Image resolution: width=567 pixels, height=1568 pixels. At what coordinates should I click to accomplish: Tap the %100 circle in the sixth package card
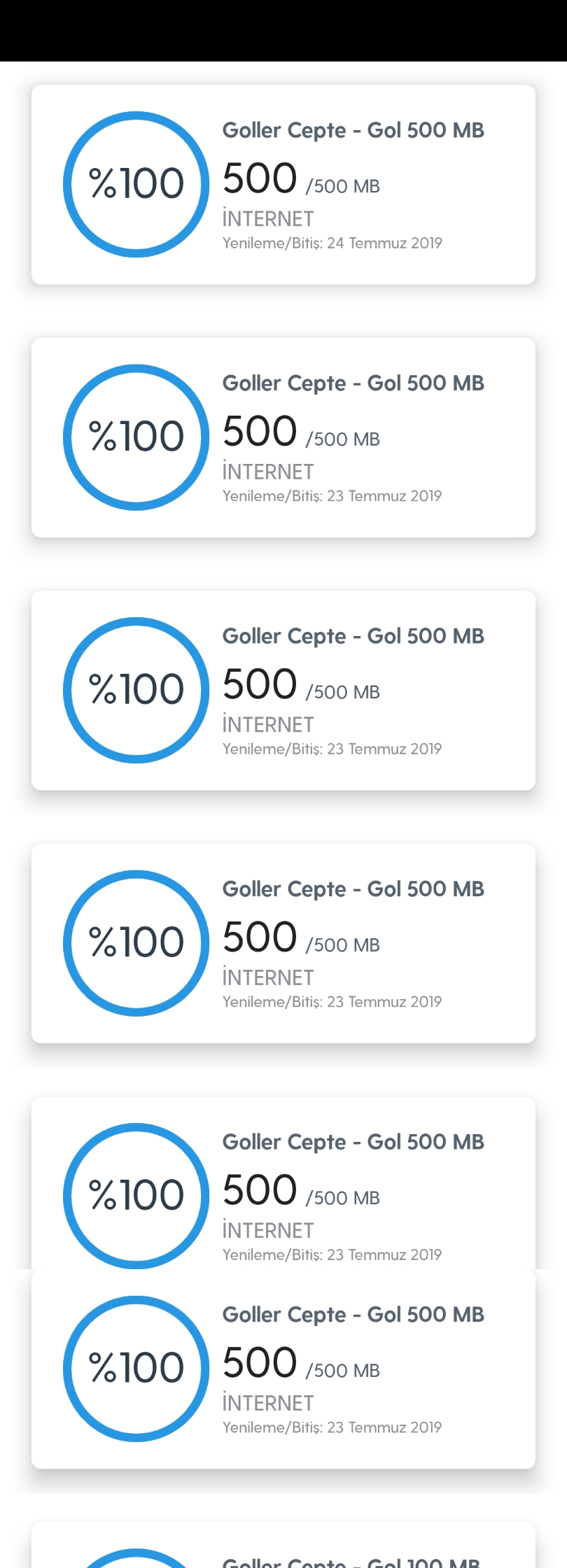(x=136, y=1369)
